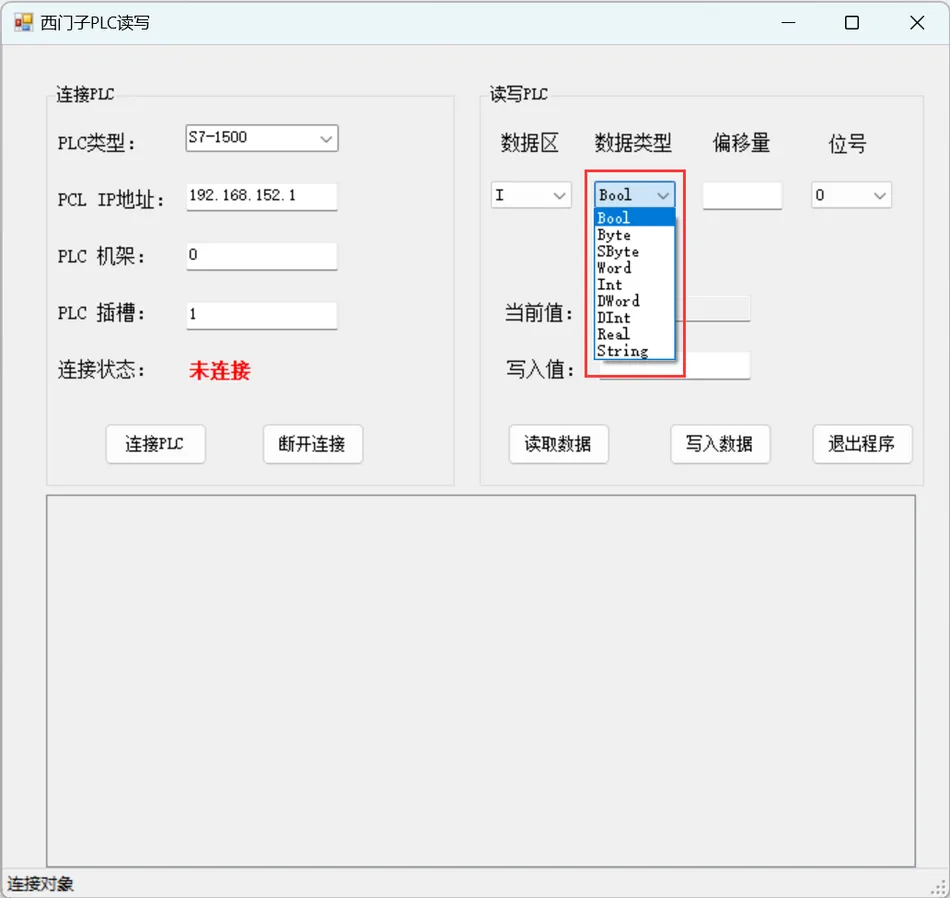This screenshot has height=898, width=950.
Task: Select Bool in the data type list
Action: point(634,218)
